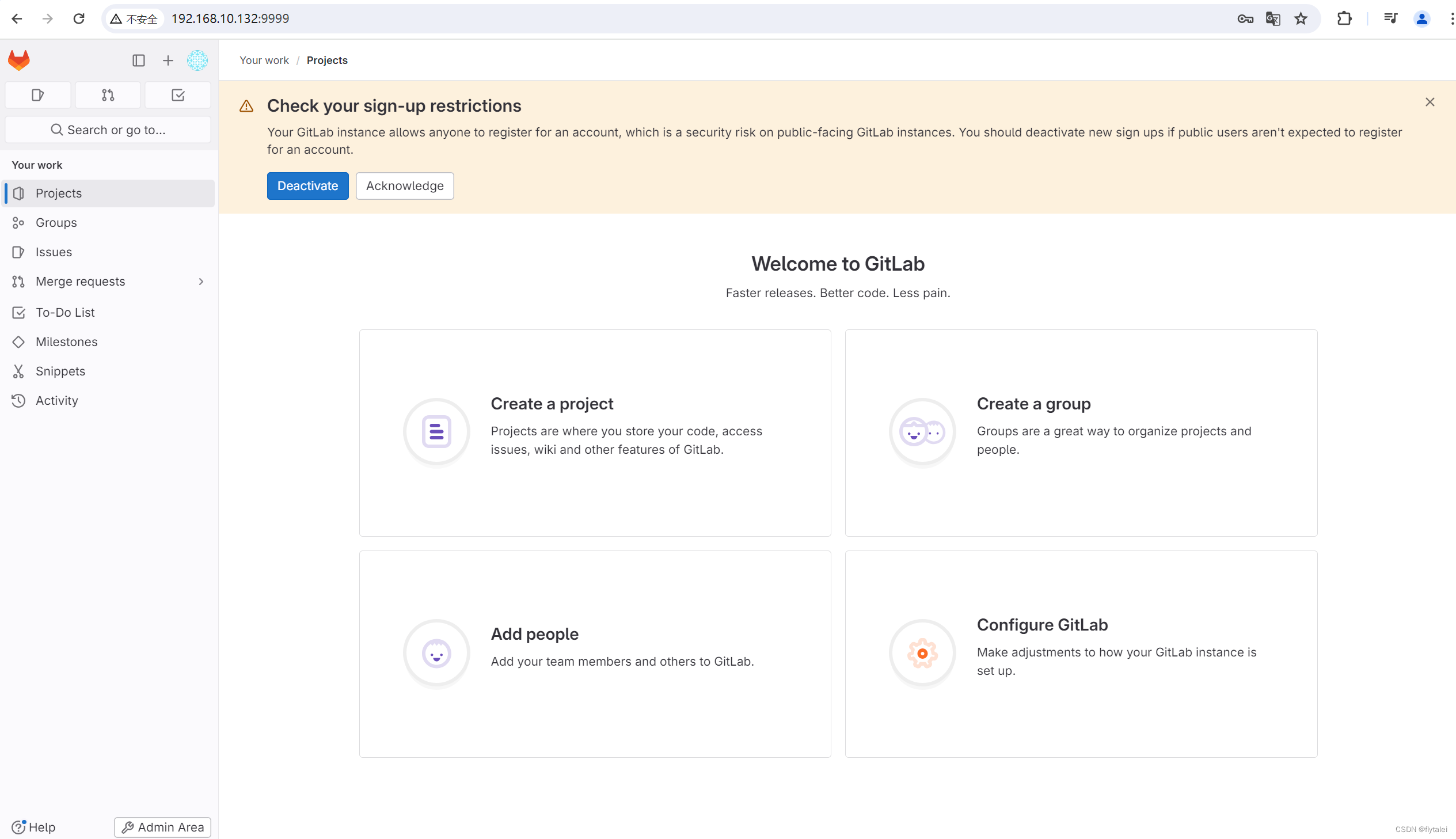Image resolution: width=1456 pixels, height=839 pixels.
Task: Open the Create new plus menu
Action: point(168,60)
